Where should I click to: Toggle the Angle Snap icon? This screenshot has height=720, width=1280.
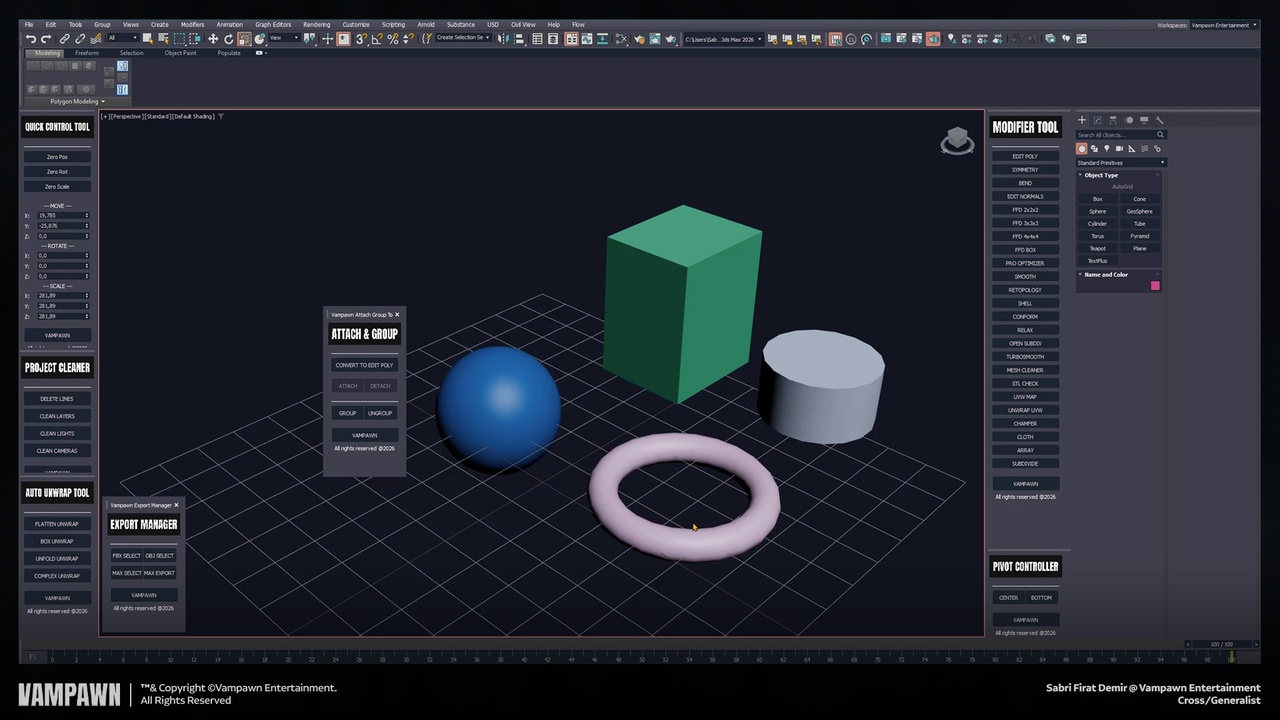click(377, 38)
